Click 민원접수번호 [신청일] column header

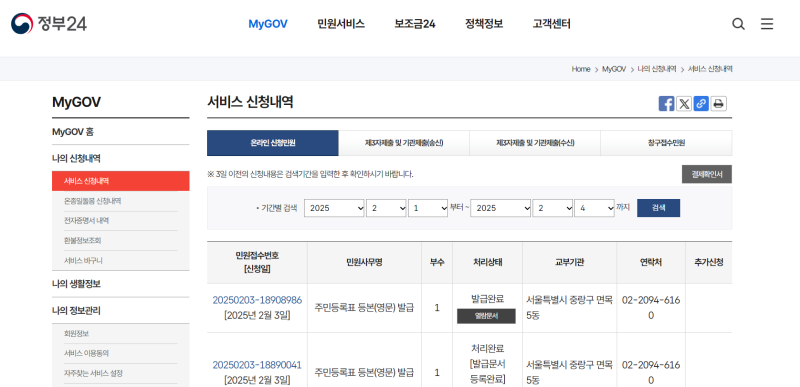pyautogui.click(x=257, y=263)
